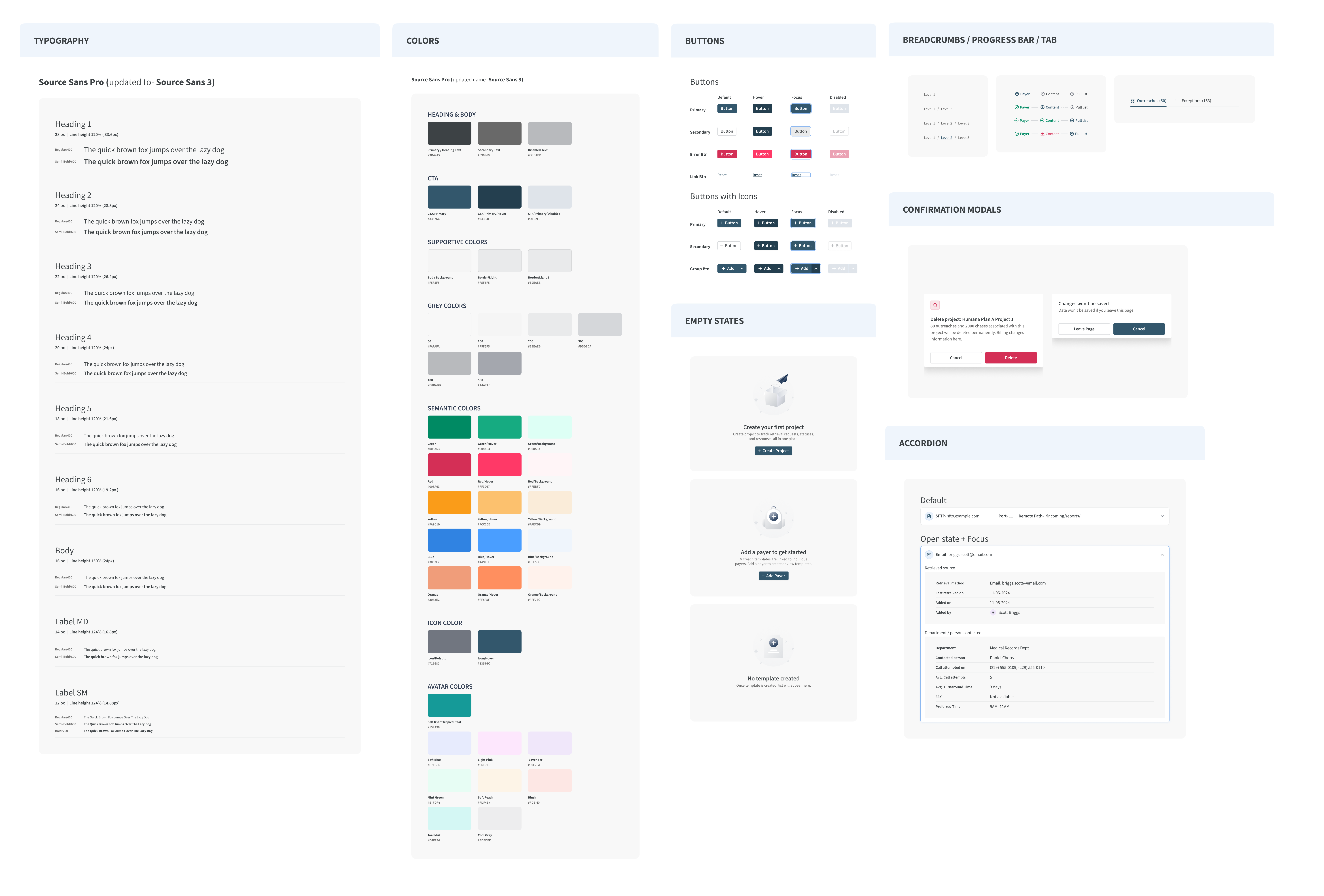Select the Red/Hover color swatch

pos(500,465)
